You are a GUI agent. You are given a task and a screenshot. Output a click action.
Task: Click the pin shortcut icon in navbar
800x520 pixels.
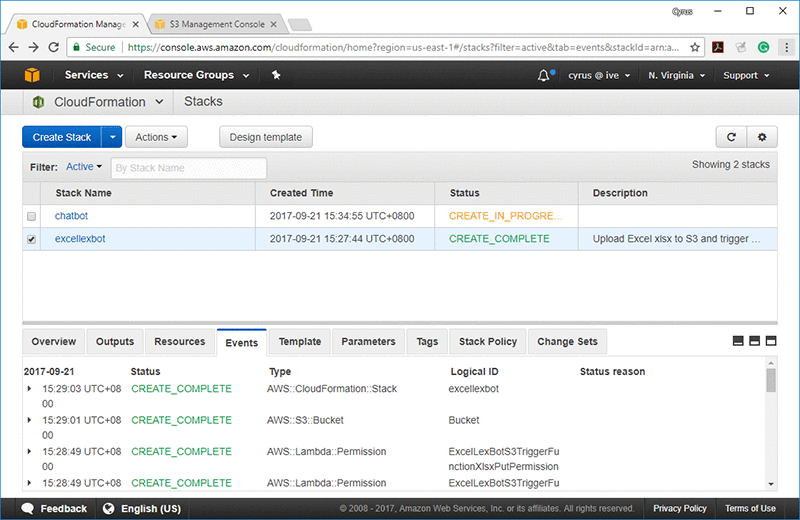point(276,75)
